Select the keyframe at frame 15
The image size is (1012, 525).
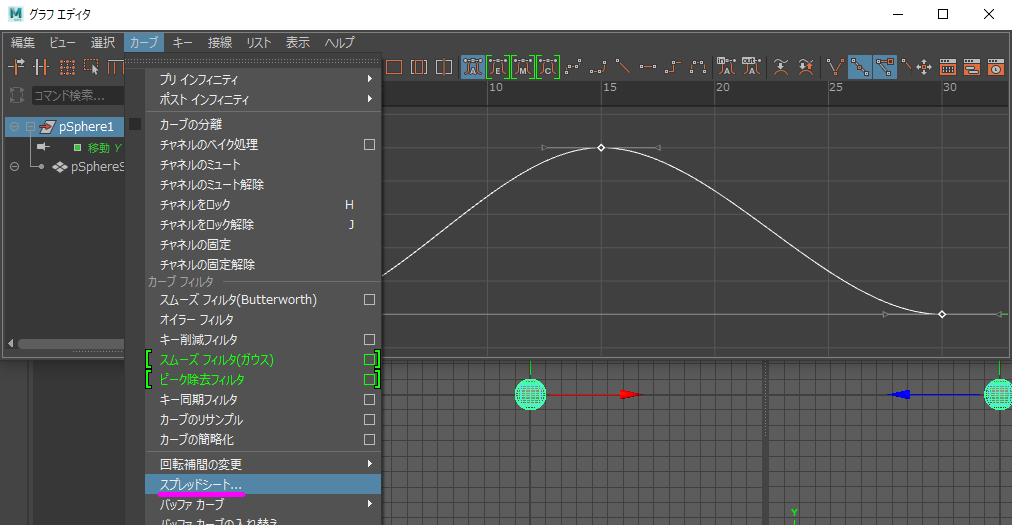[601, 148]
